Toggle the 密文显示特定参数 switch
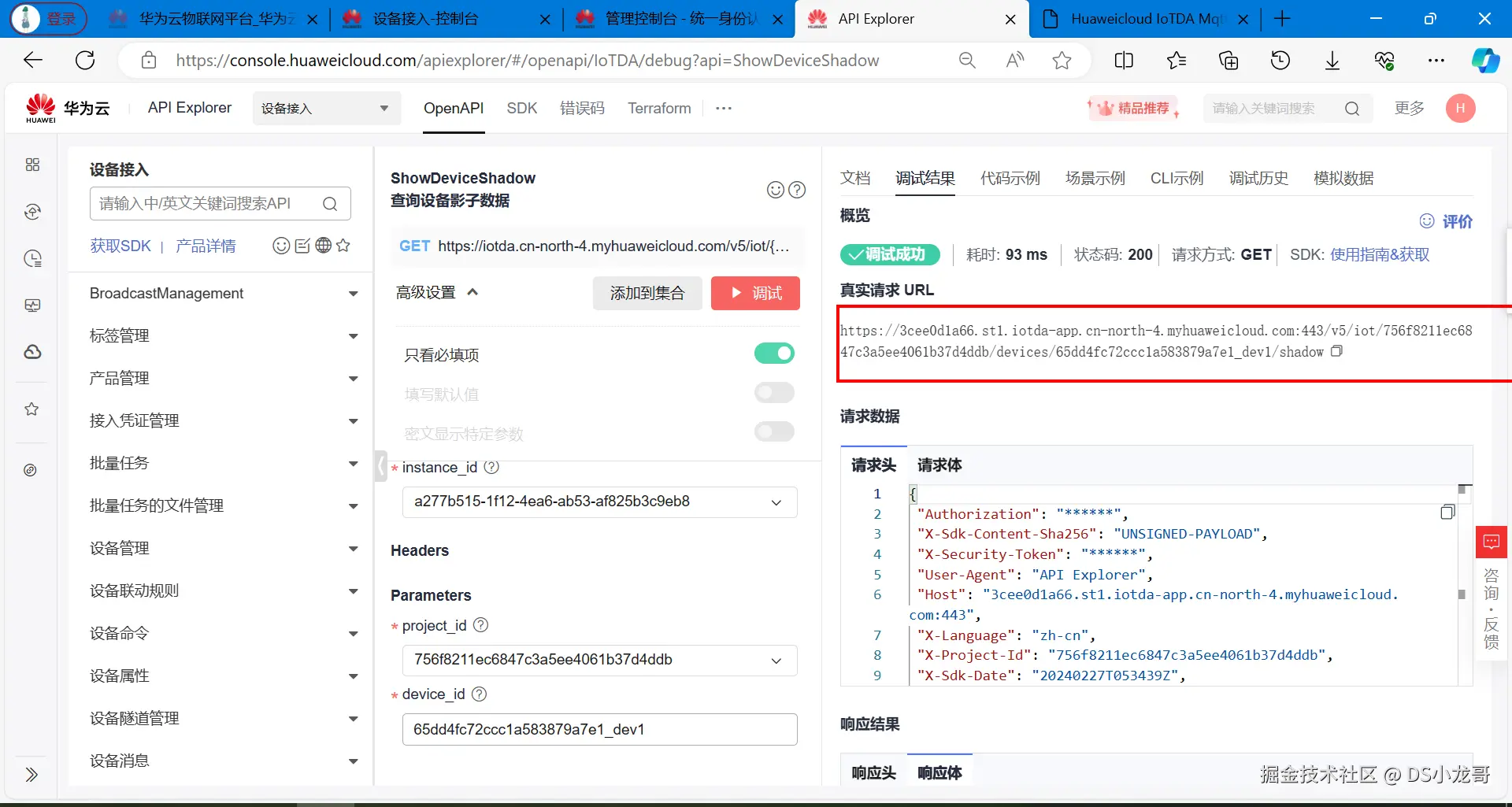The width and height of the screenshot is (1512, 807). 774,431
